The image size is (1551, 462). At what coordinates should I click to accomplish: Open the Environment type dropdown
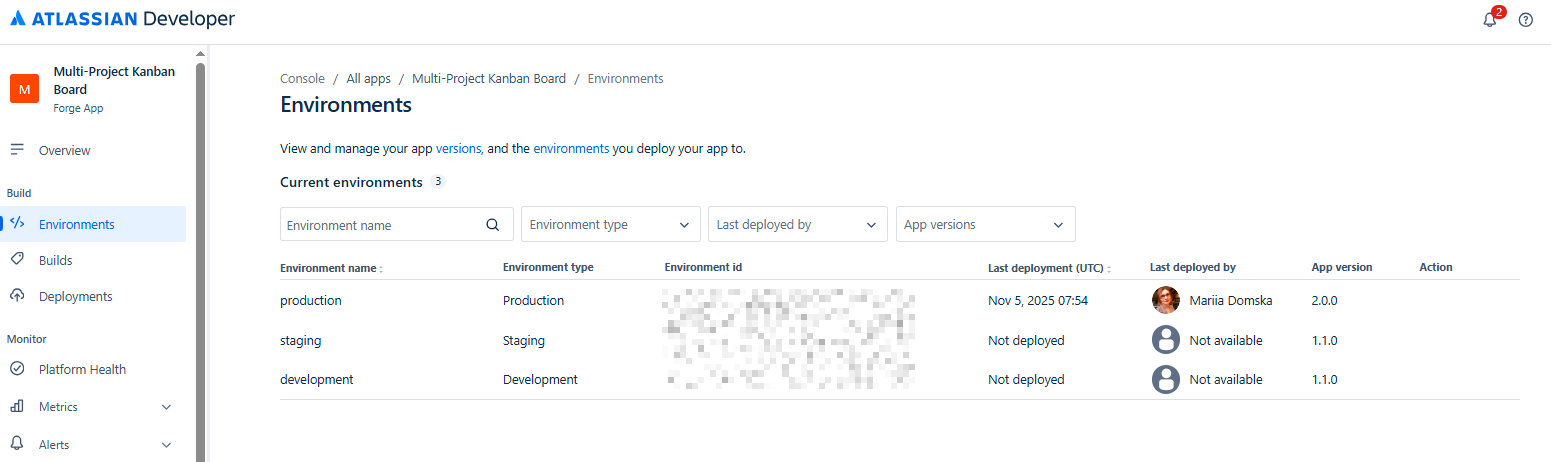(x=610, y=225)
